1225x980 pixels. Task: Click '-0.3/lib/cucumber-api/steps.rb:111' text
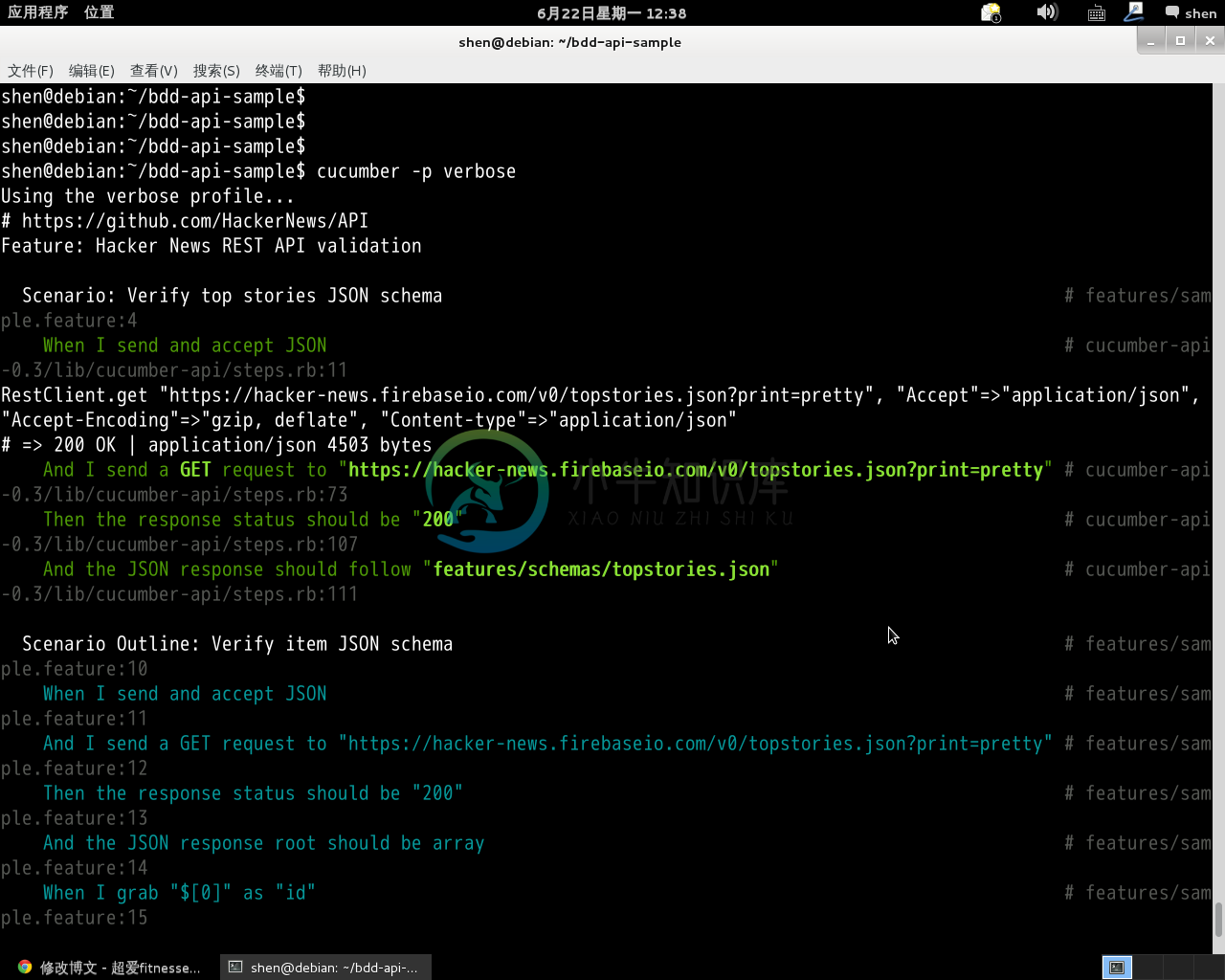point(179,594)
